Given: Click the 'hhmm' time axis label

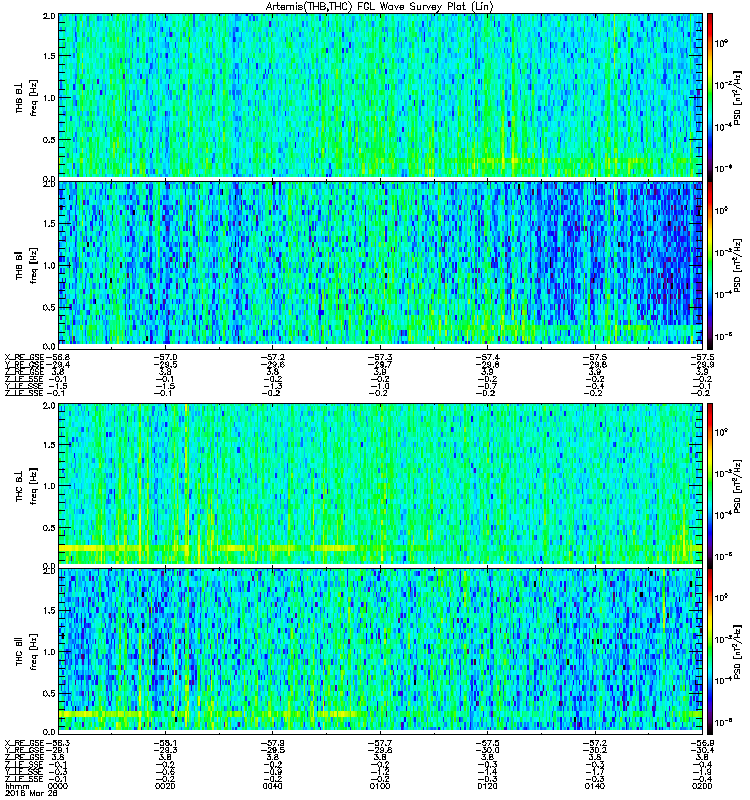Looking at the screenshot, I should [x=17, y=786].
